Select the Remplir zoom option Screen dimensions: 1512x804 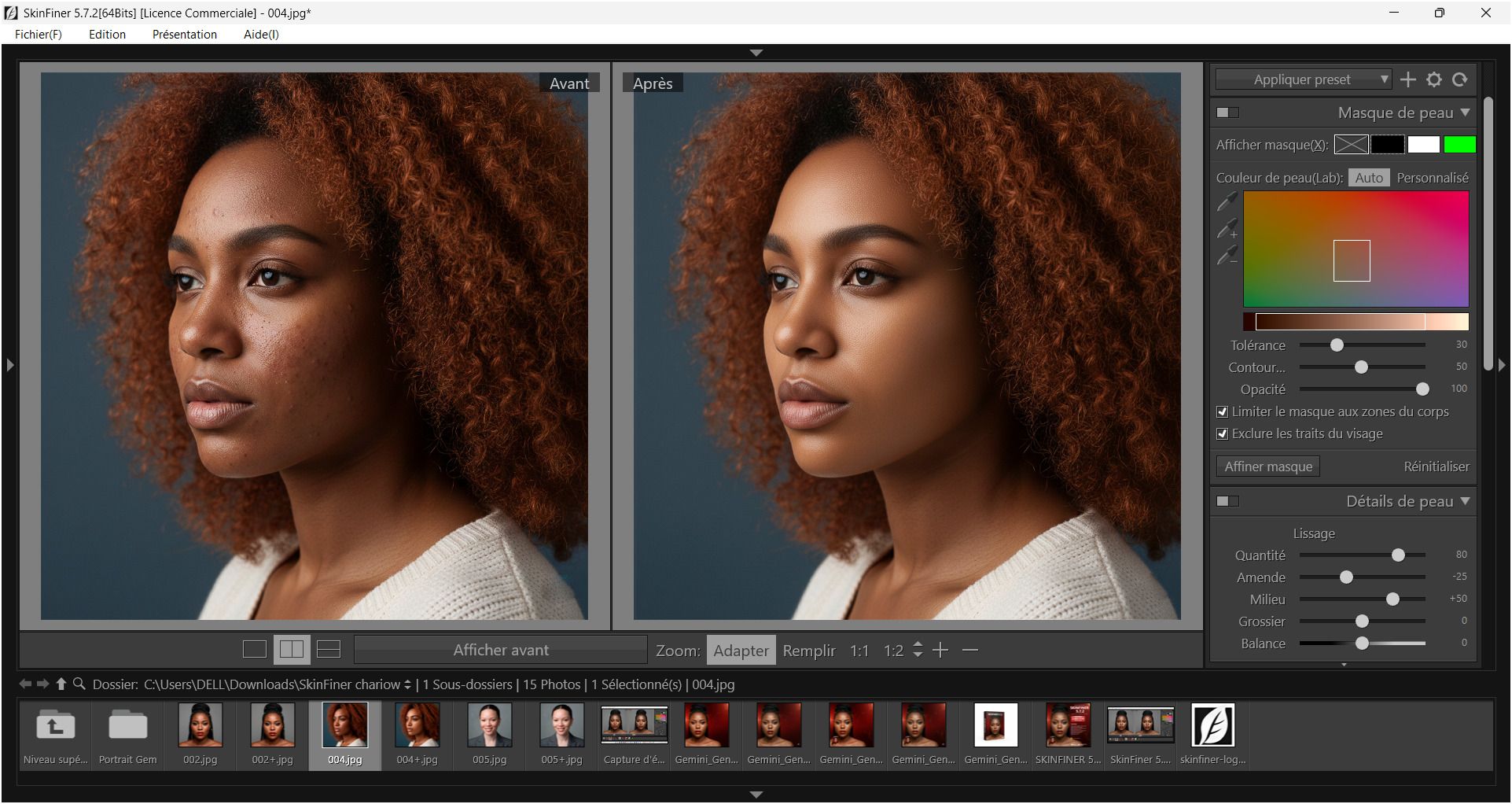coord(809,651)
